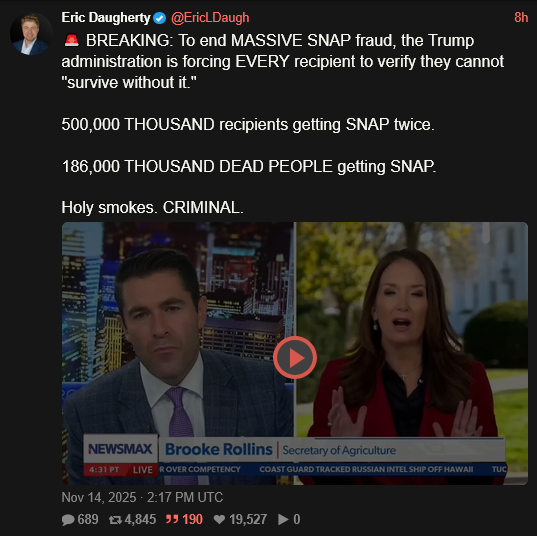
Task: Open the 8h timestamp link
Action: (521, 17)
